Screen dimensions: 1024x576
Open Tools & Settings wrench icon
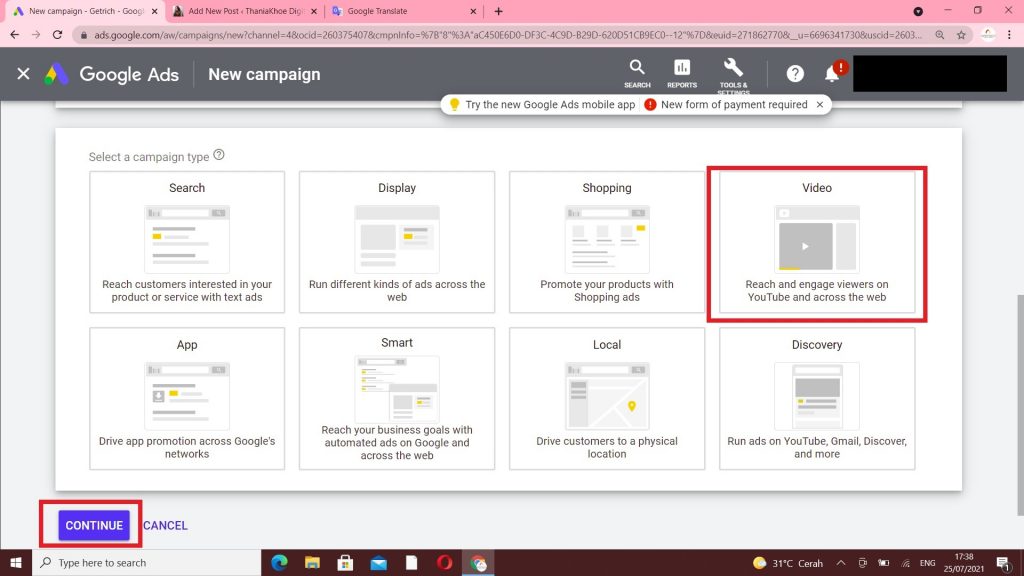pos(733,73)
